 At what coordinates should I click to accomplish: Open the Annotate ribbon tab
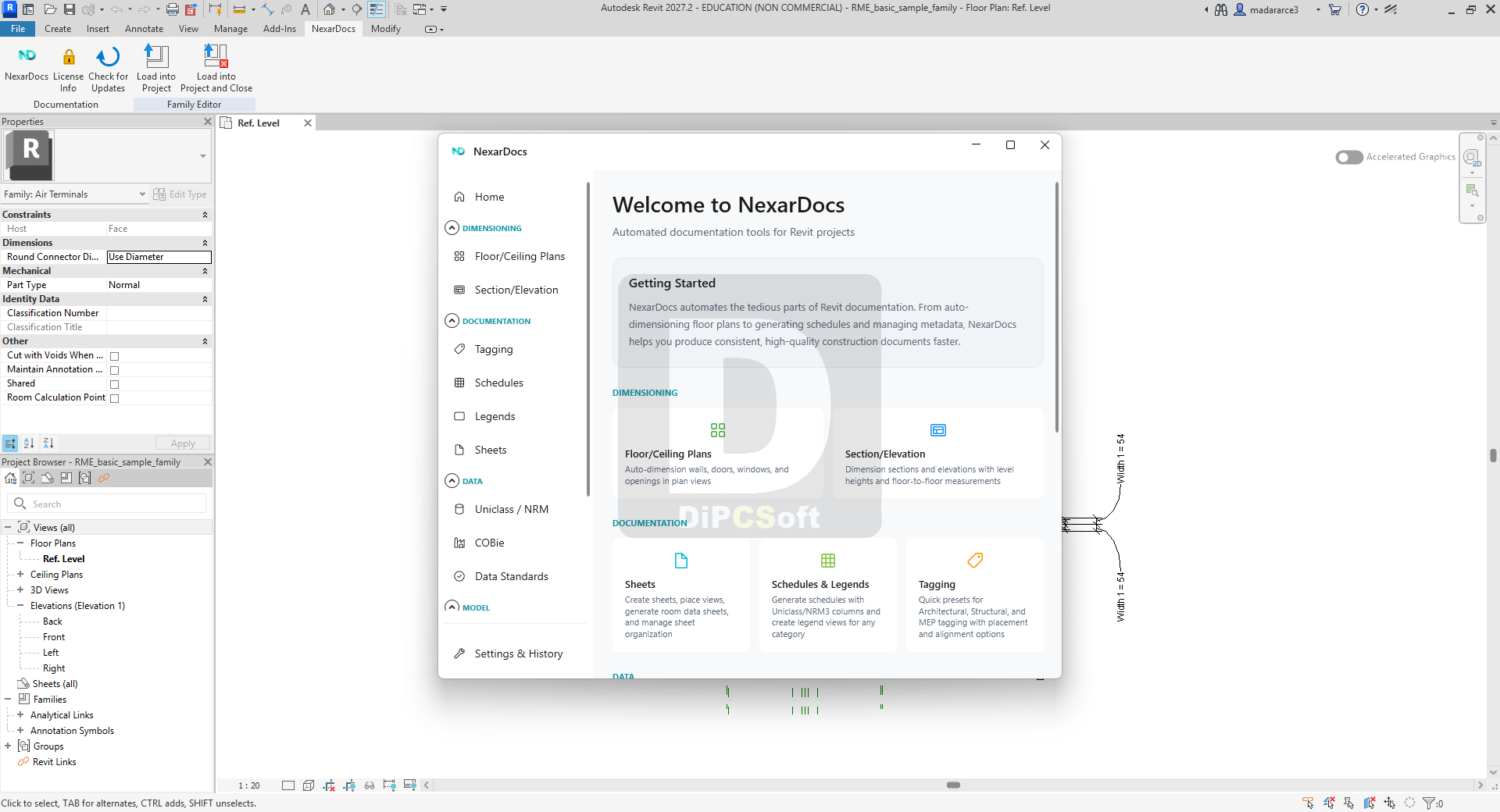[144, 29]
